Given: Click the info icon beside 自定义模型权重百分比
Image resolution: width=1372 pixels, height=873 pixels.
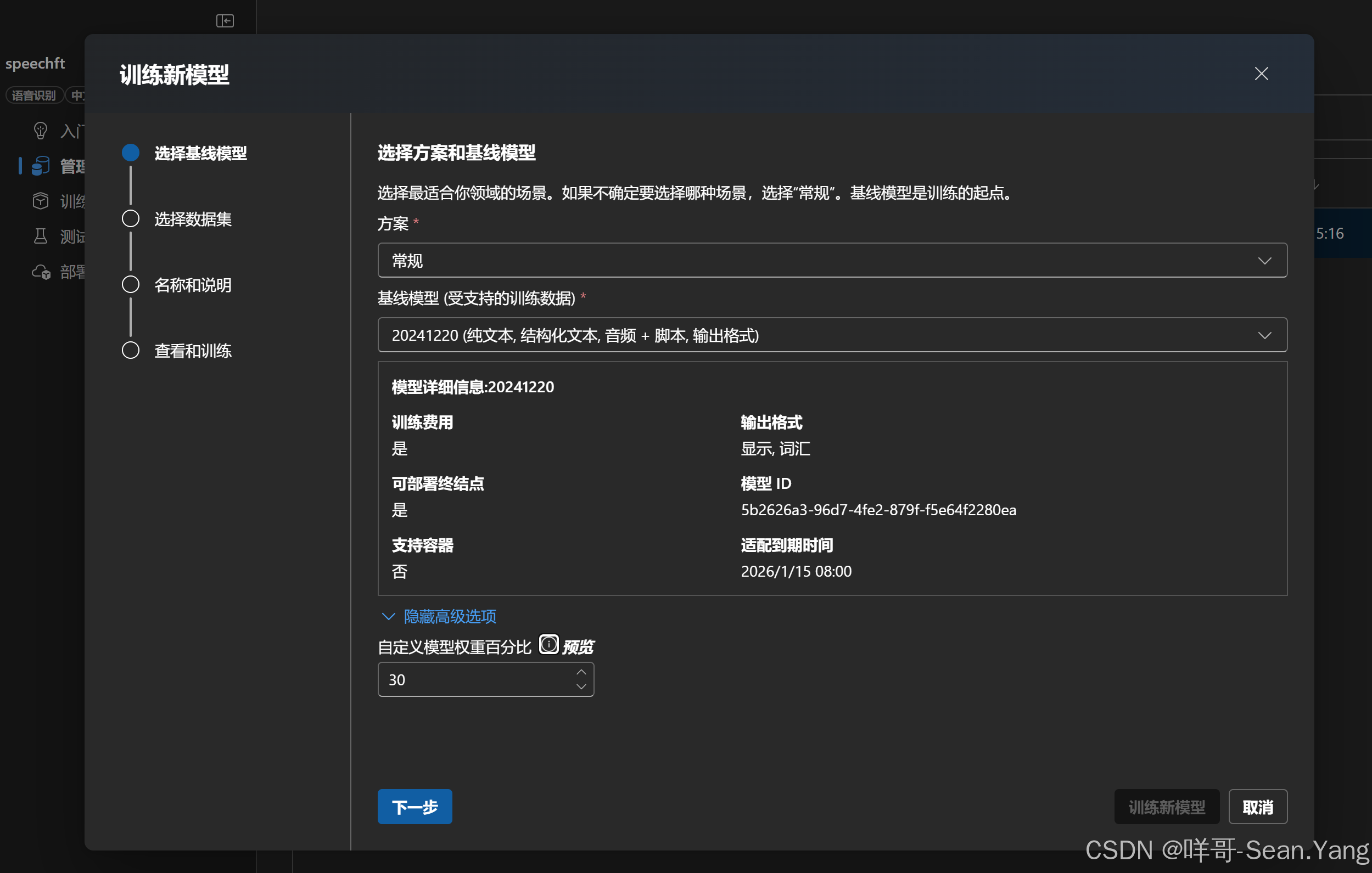Looking at the screenshot, I should pyautogui.click(x=548, y=644).
